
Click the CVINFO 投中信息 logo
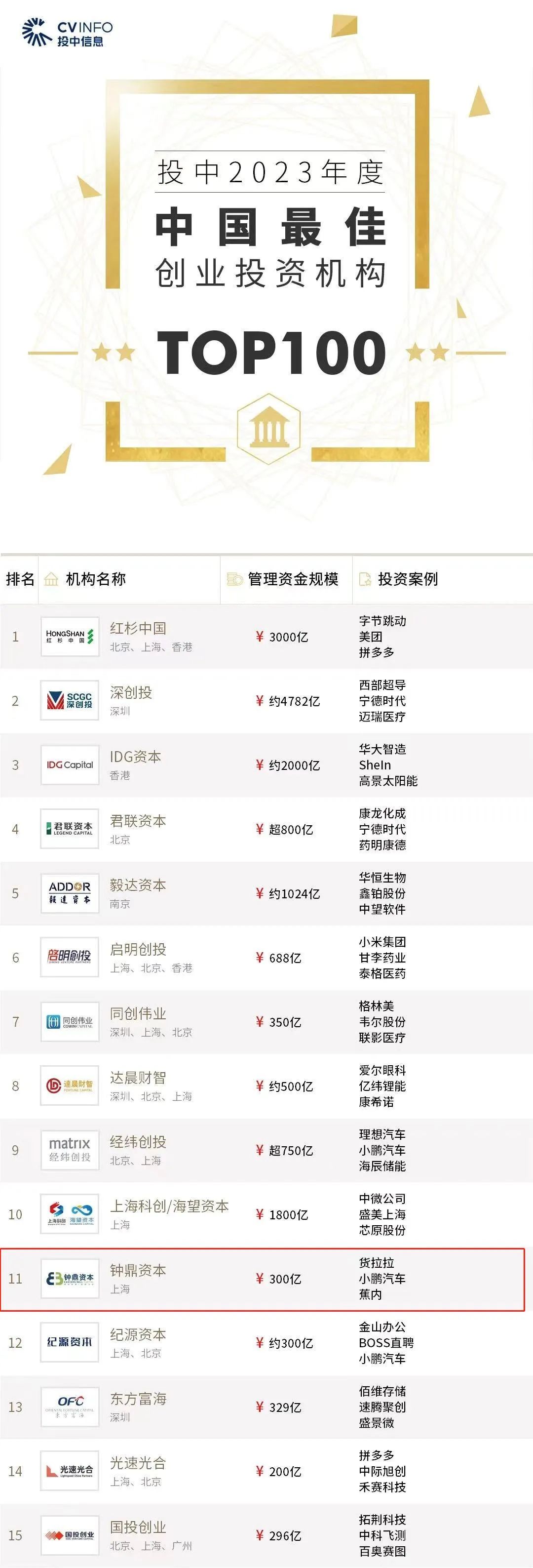(67, 32)
